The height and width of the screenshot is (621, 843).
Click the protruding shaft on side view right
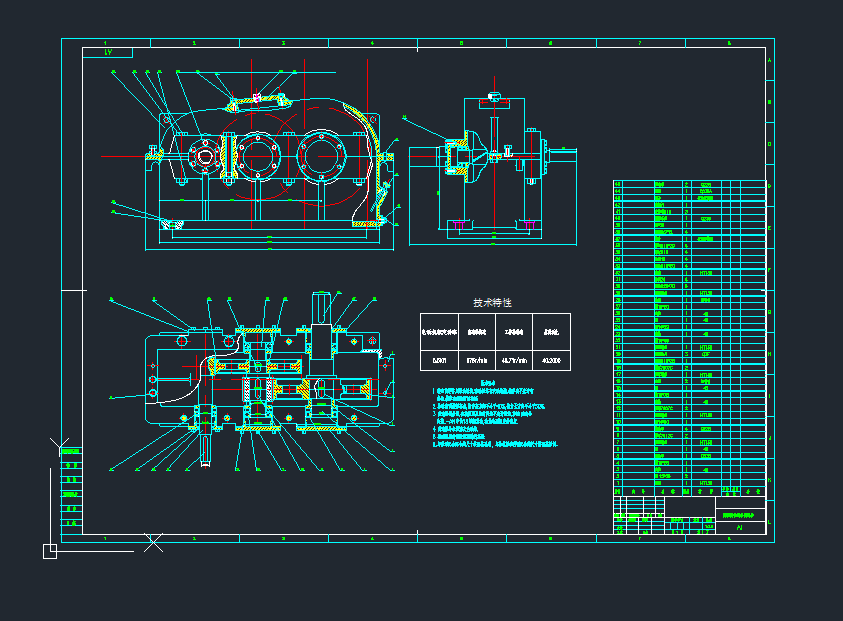[561, 155]
